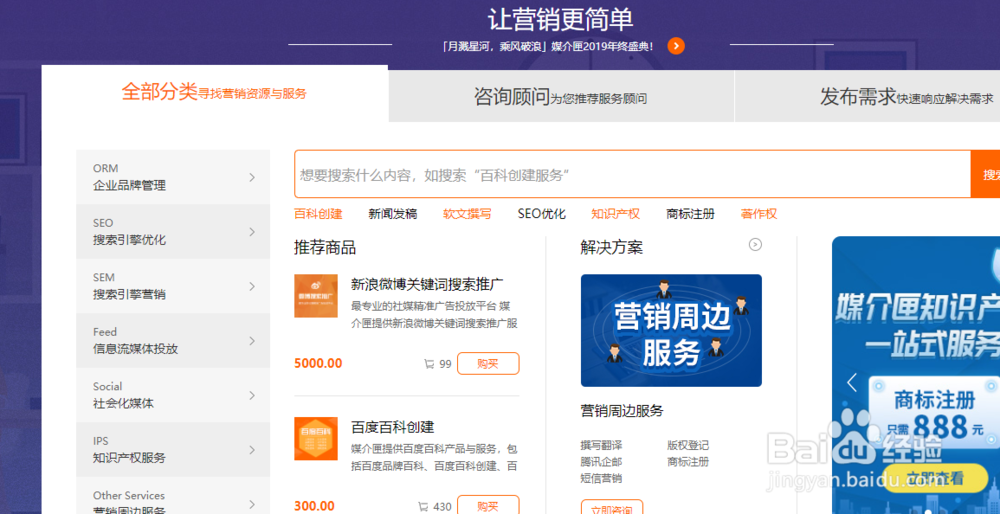The height and width of the screenshot is (514, 1000).
Task: Click the cart icon next to 99
Action: (429, 364)
